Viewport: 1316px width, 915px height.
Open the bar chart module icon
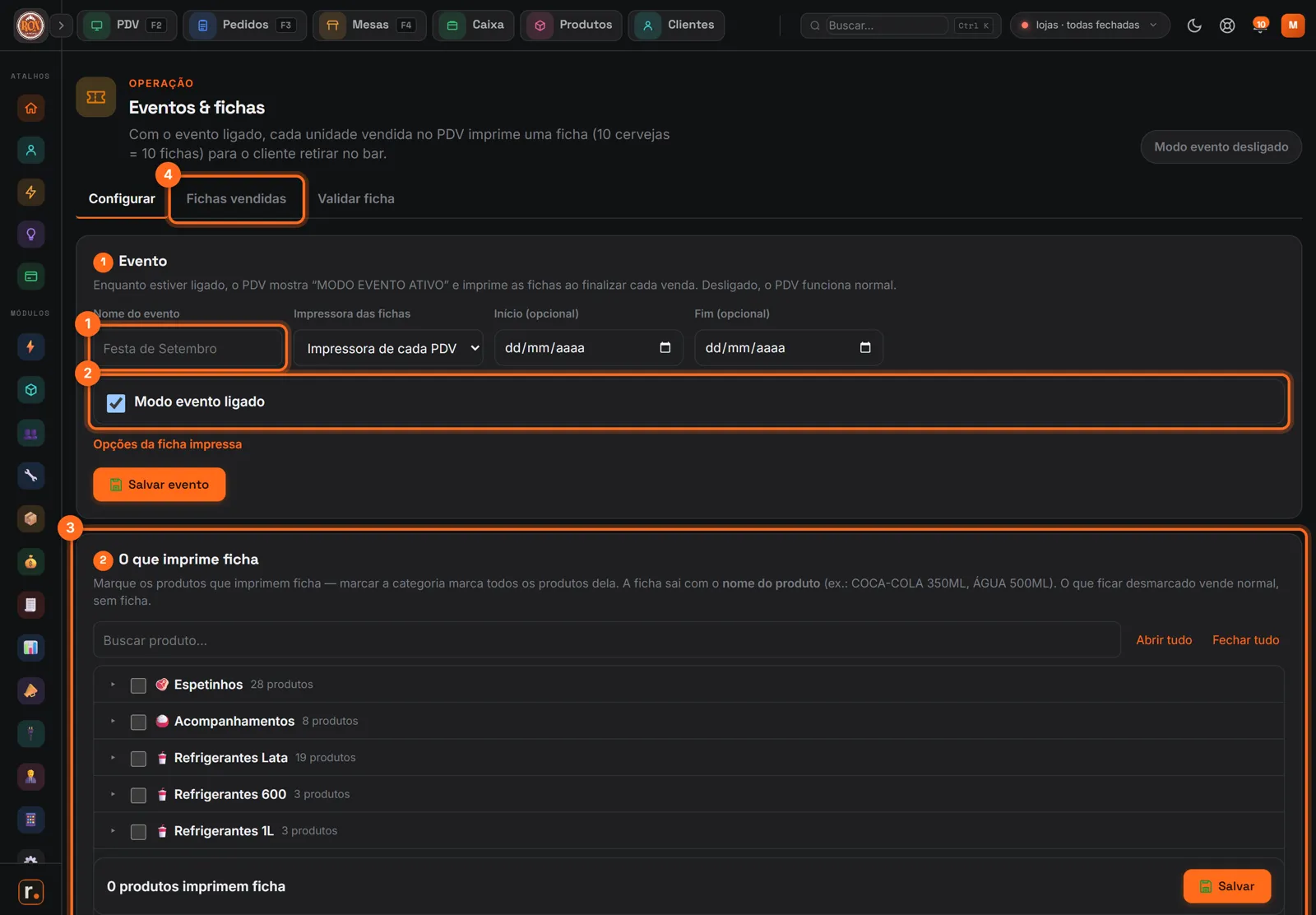[x=30, y=648]
